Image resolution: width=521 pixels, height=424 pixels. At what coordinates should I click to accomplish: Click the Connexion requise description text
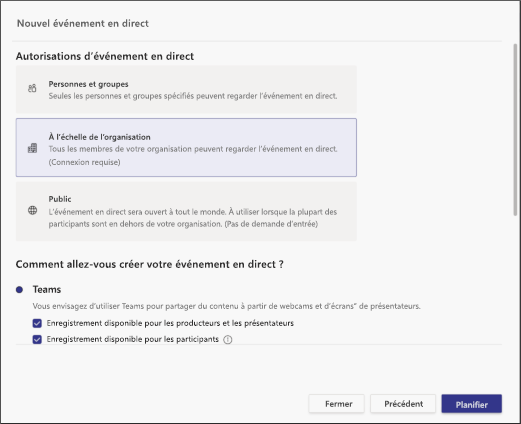coord(84,162)
